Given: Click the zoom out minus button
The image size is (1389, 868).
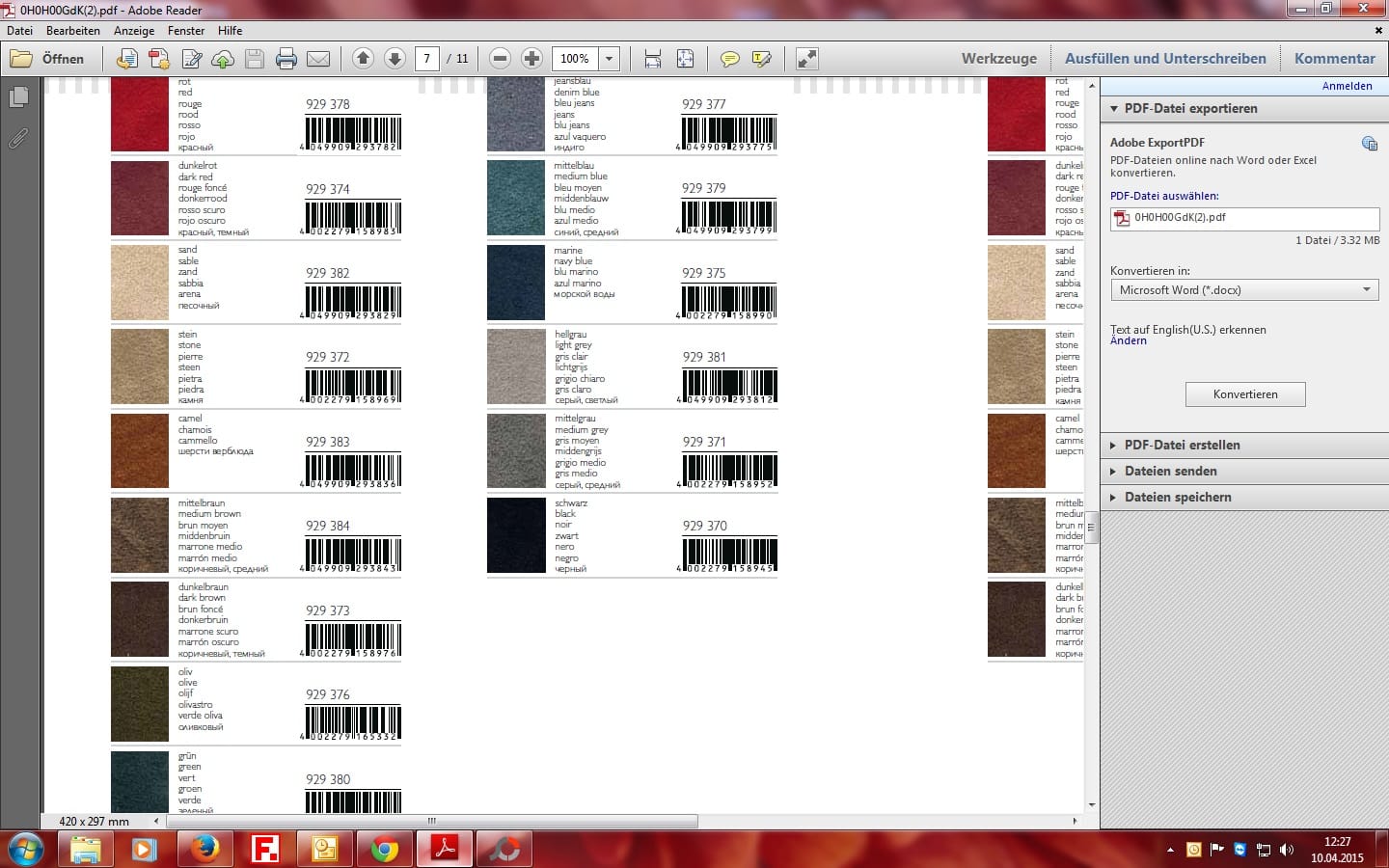Looking at the screenshot, I should tap(500, 59).
